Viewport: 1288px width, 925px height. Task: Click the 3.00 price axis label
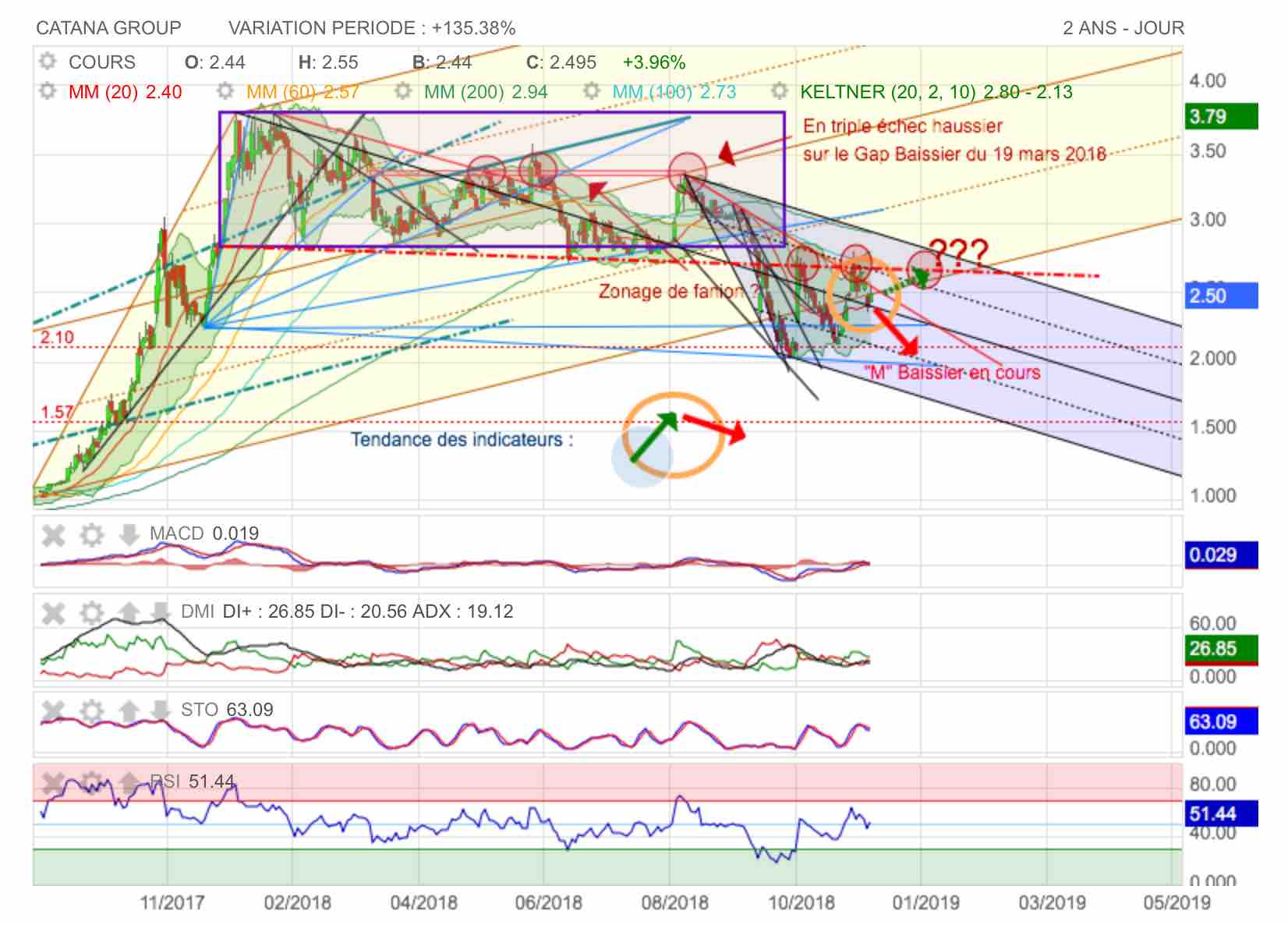(x=1208, y=220)
